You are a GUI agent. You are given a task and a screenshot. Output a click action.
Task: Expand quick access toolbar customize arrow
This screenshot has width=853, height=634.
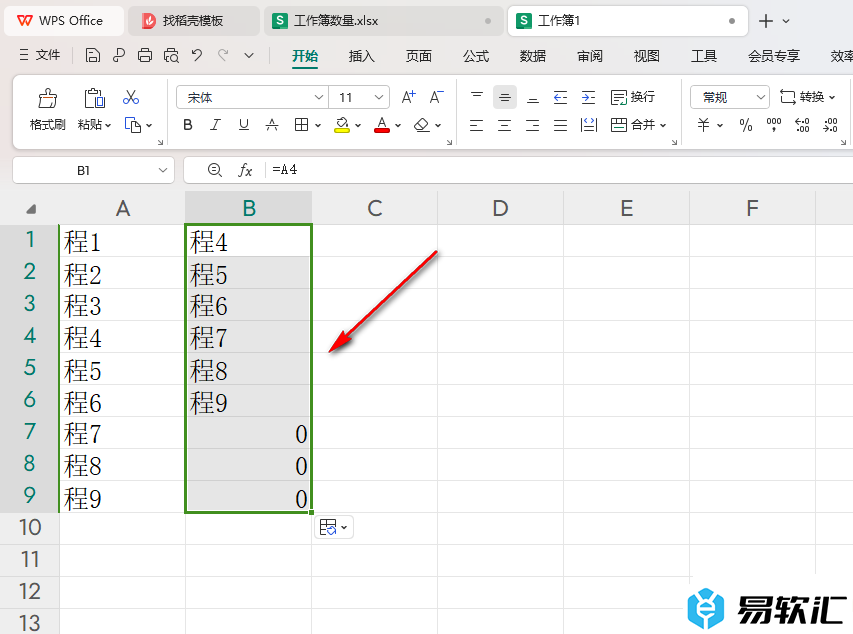tap(249, 55)
